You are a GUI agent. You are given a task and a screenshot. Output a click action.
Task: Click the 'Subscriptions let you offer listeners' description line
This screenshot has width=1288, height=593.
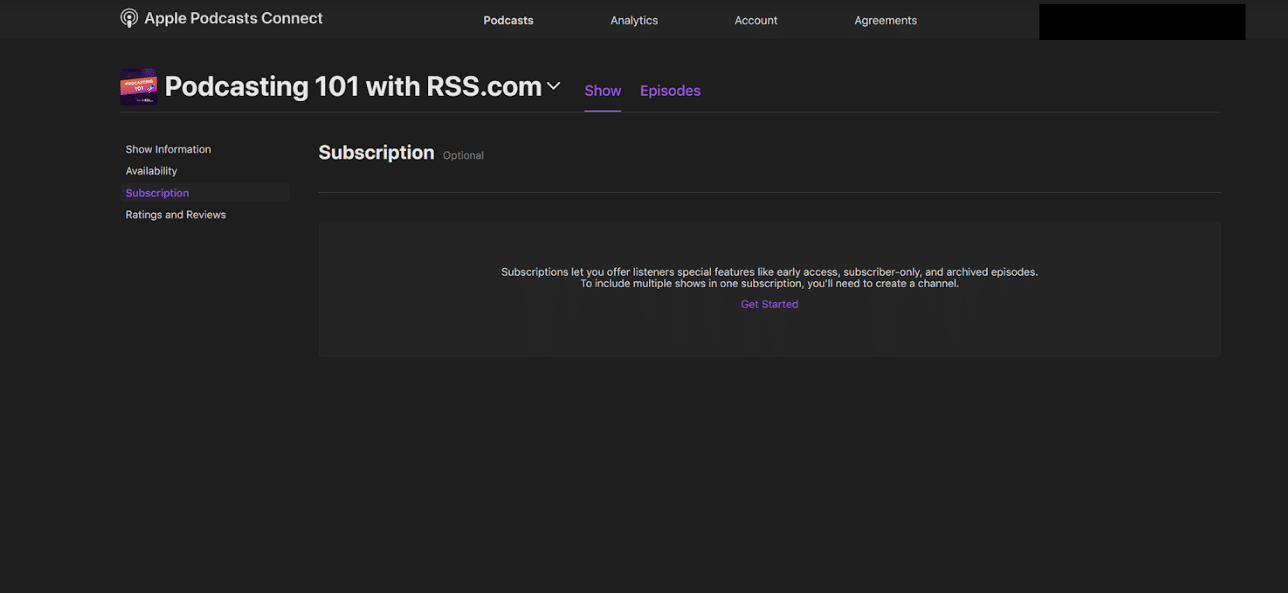769,272
